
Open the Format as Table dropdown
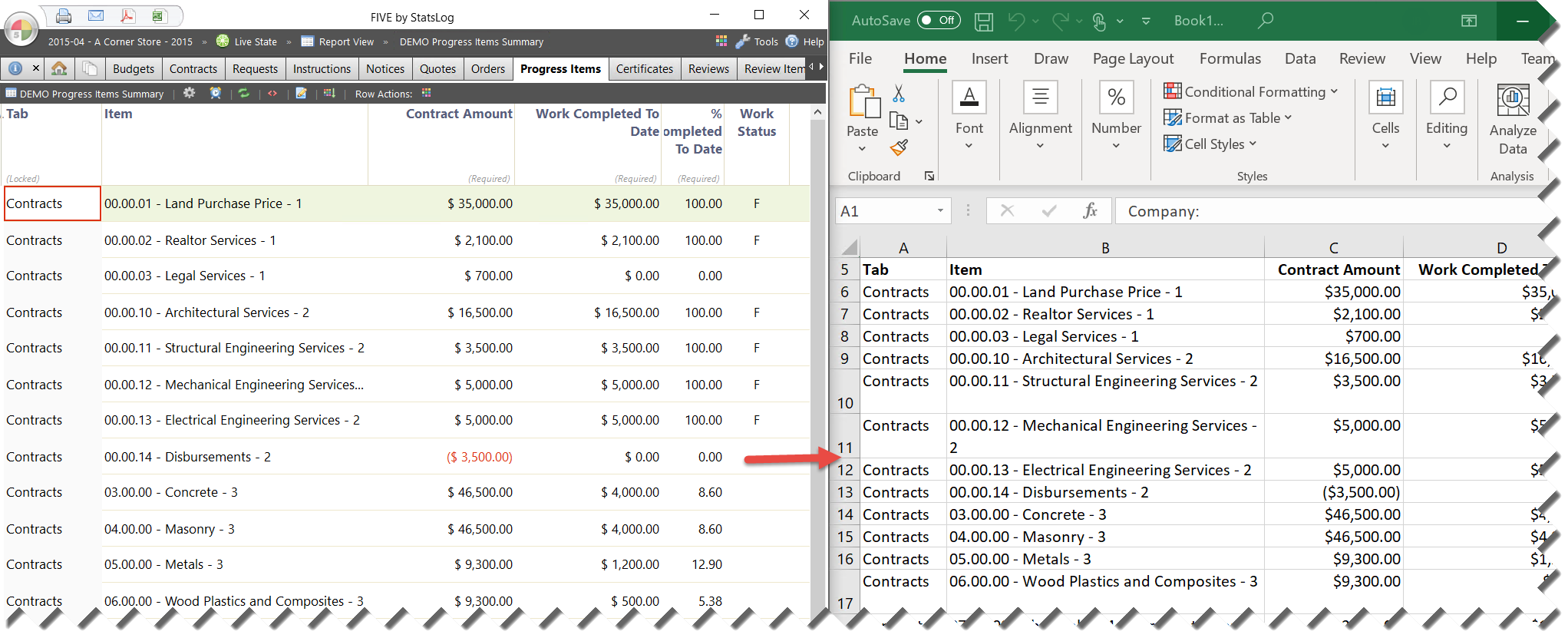tap(1228, 117)
